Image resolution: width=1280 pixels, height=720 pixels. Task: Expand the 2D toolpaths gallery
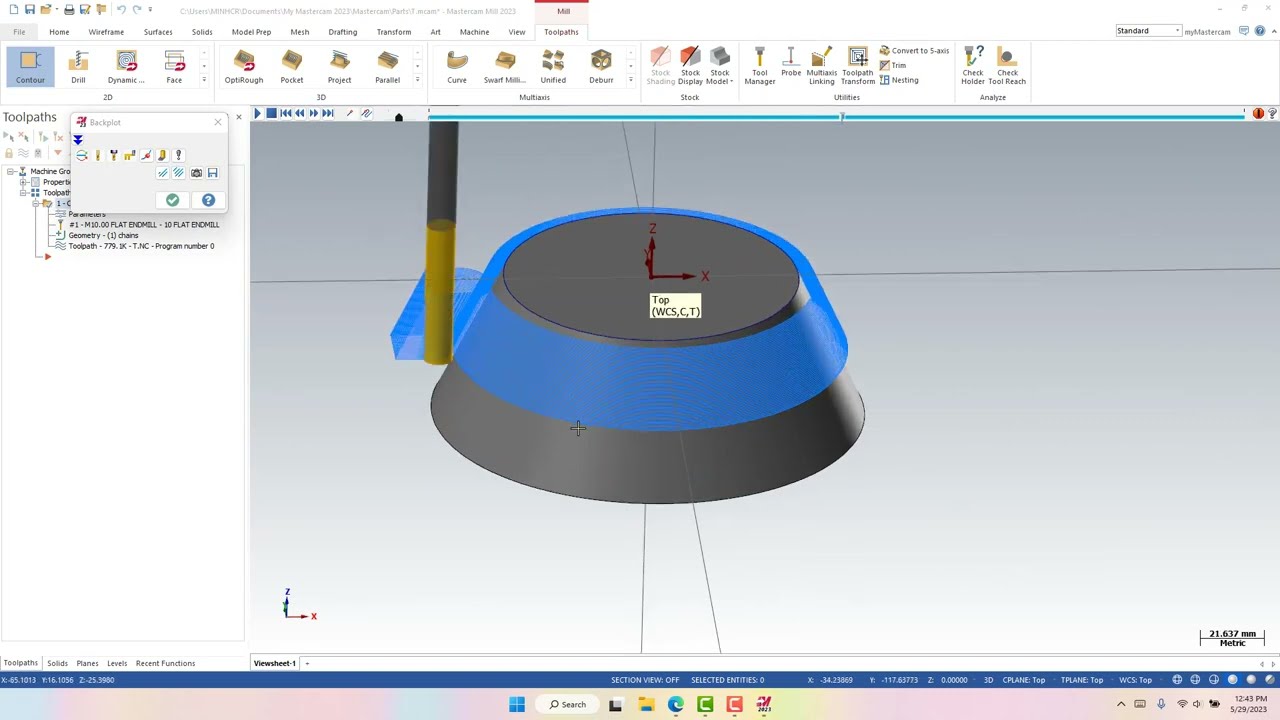[x=204, y=80]
